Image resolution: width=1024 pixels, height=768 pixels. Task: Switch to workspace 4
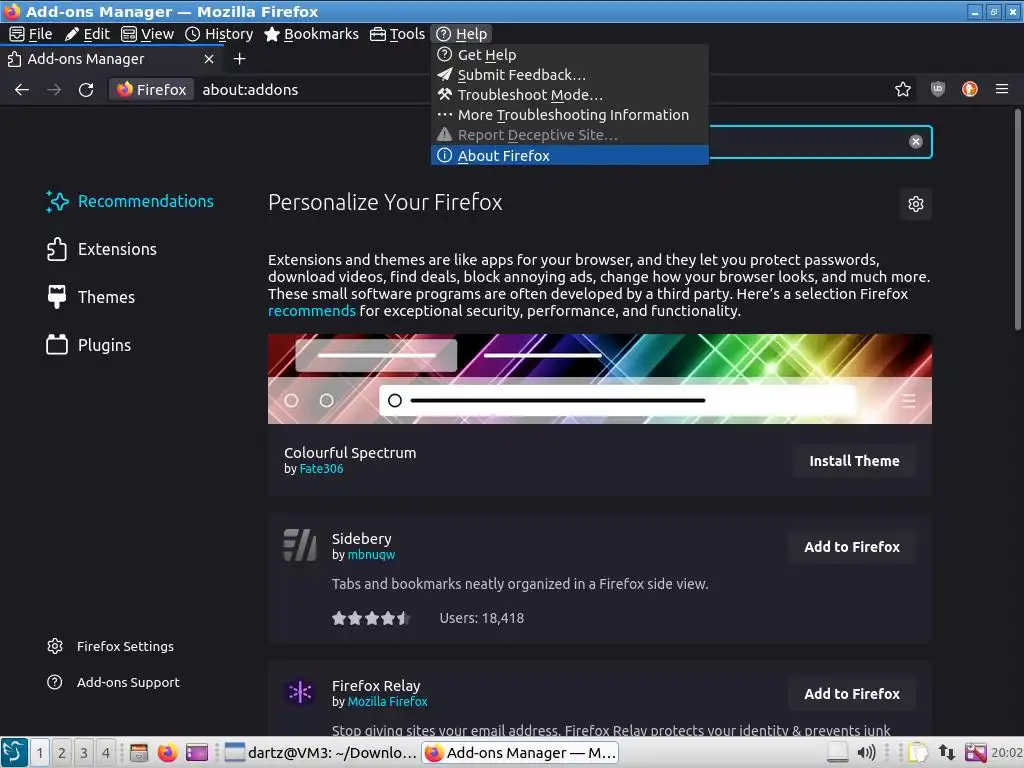click(x=106, y=752)
